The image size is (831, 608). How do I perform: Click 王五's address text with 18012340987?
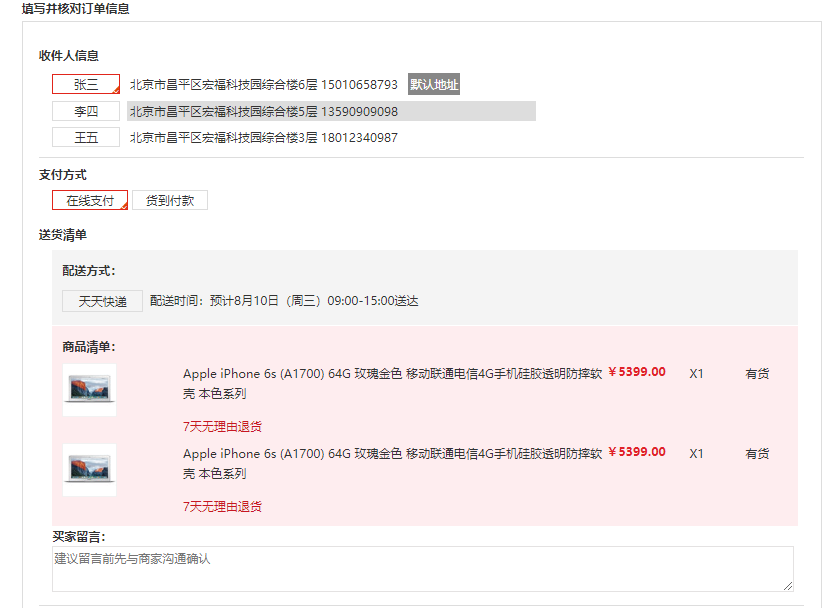coord(263,138)
